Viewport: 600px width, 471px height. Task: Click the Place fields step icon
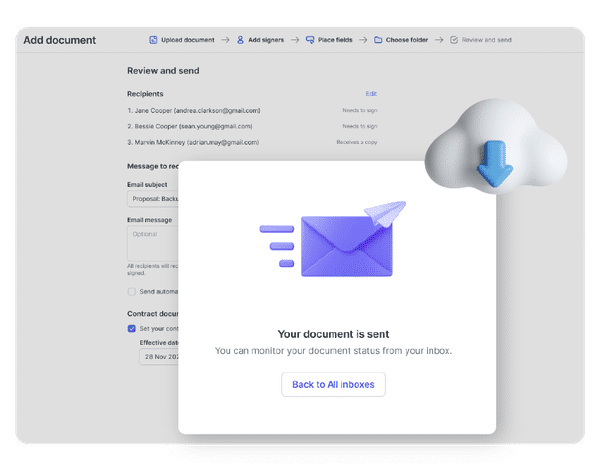(x=310, y=40)
